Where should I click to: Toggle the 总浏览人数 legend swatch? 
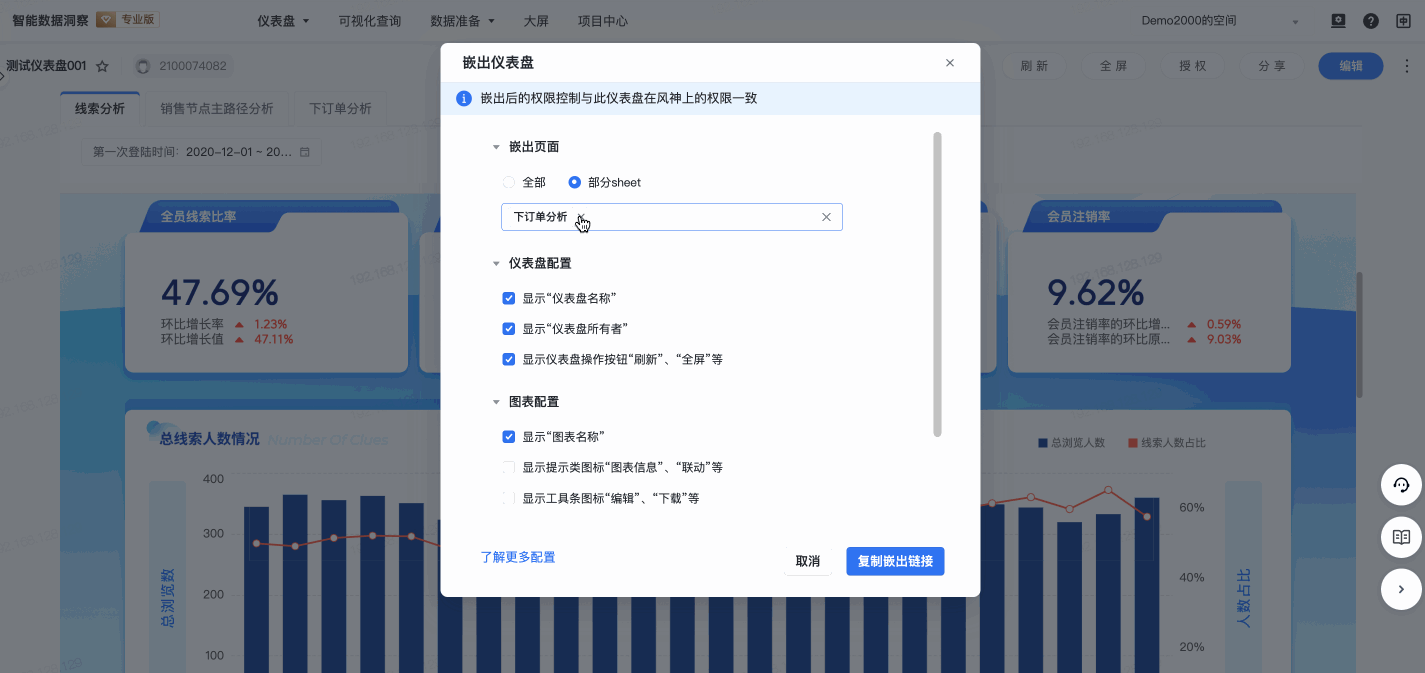click(1041, 442)
